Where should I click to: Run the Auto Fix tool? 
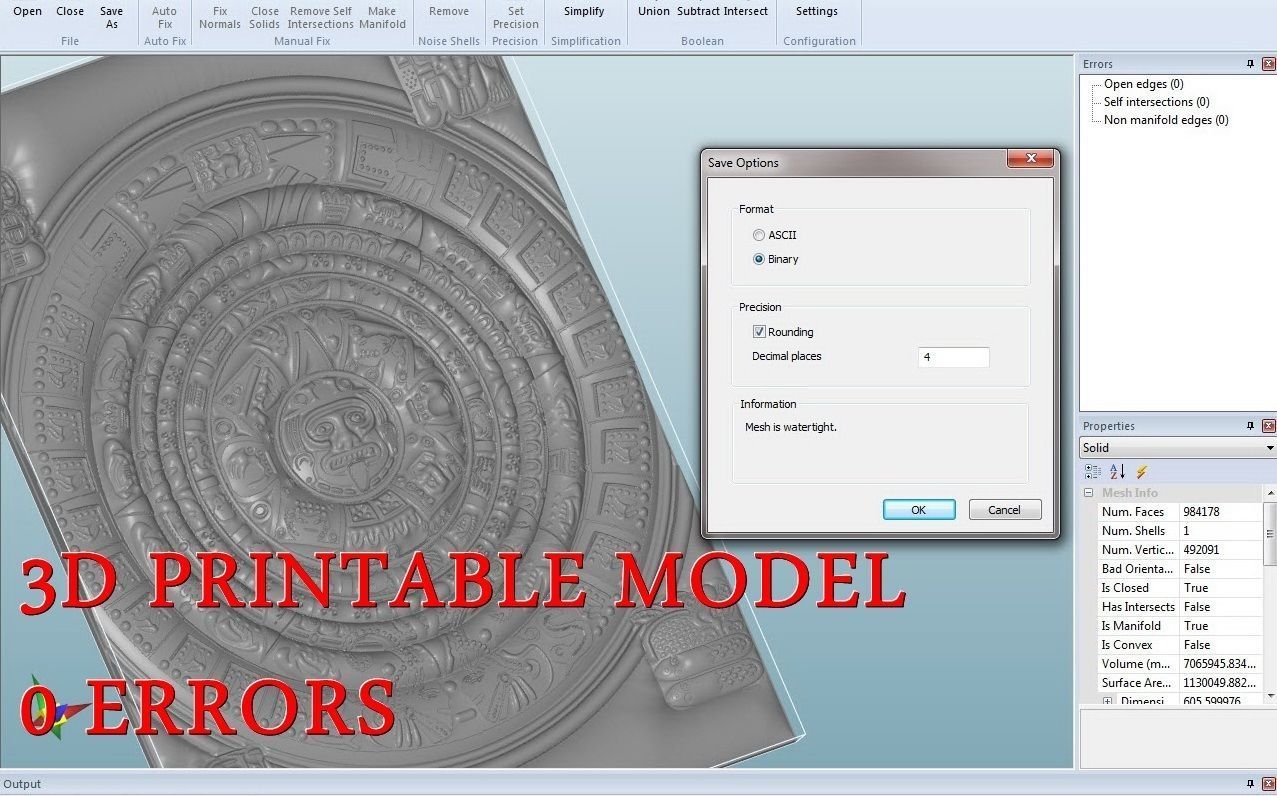click(x=165, y=18)
